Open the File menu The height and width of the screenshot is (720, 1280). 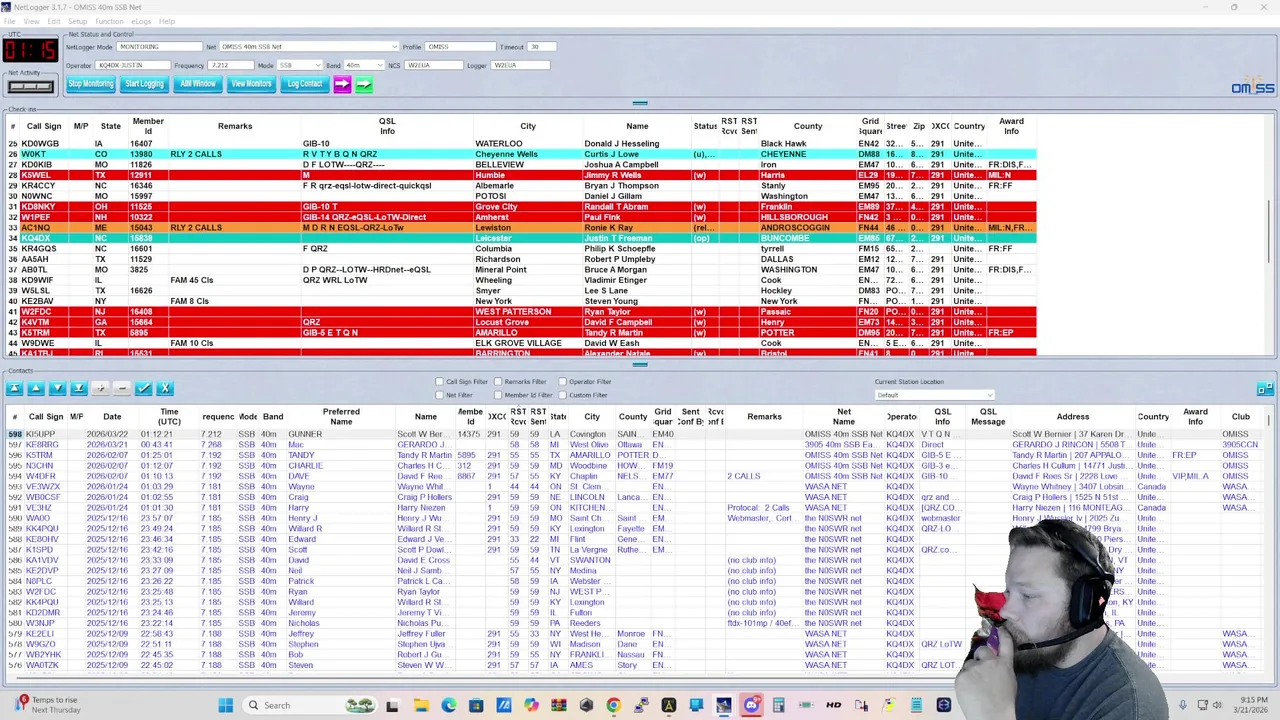10,21
